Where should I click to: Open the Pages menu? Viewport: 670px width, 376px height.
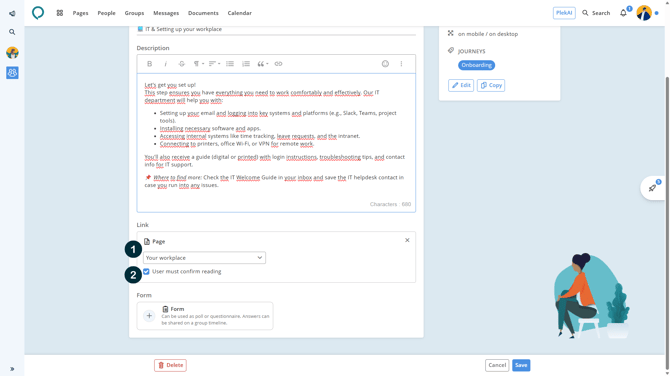pyautogui.click(x=80, y=13)
